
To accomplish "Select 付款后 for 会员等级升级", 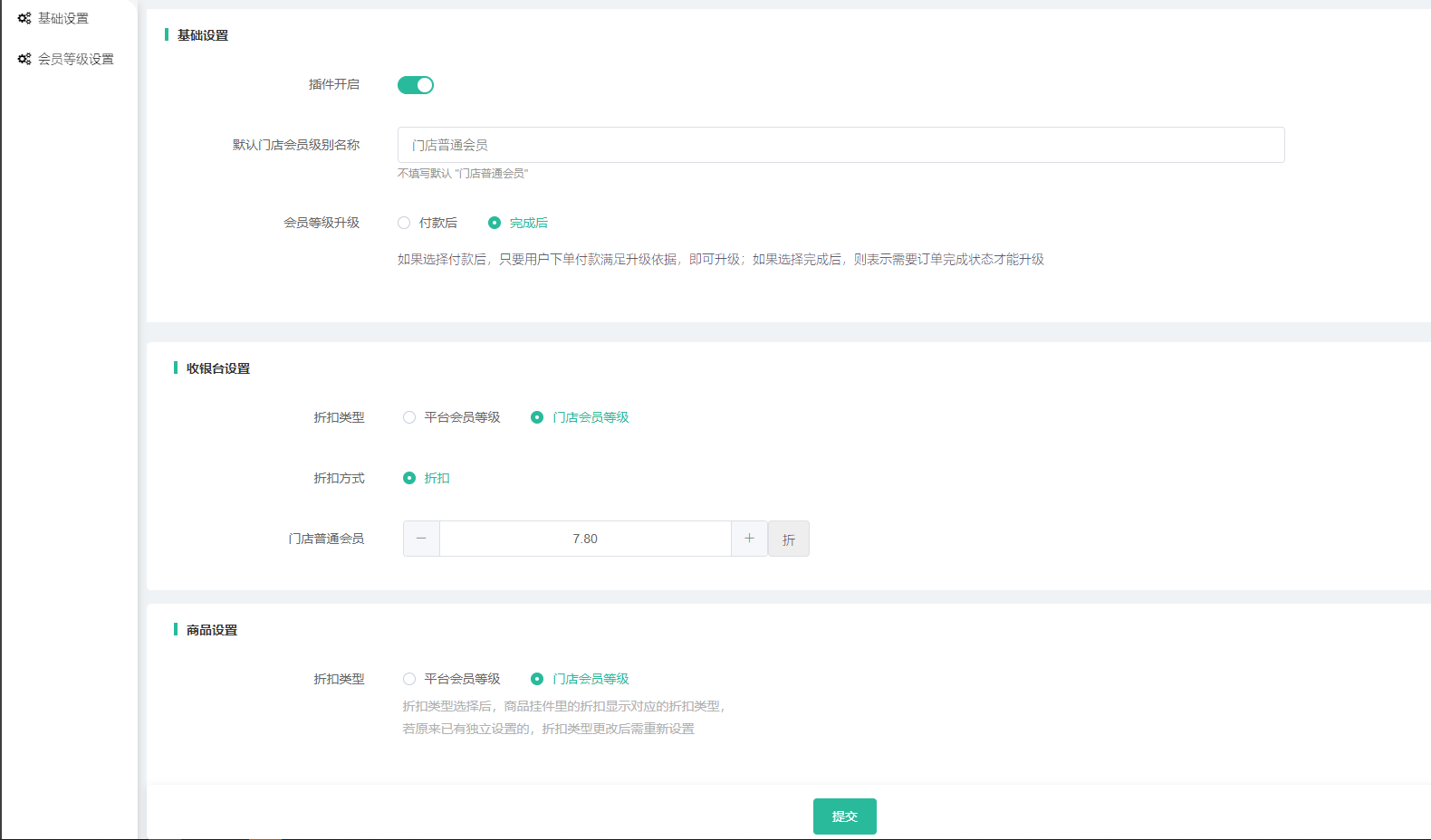I will tap(405, 223).
